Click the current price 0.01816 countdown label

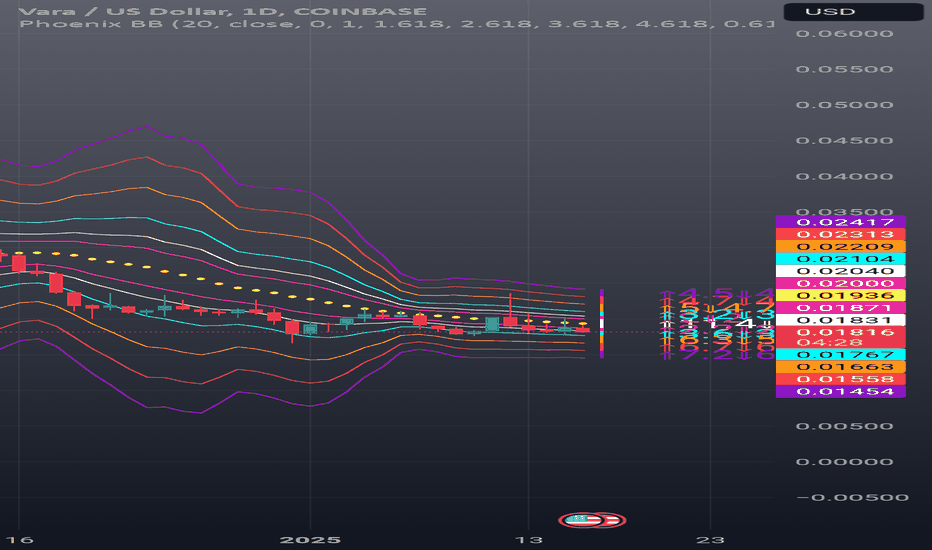pos(840,337)
